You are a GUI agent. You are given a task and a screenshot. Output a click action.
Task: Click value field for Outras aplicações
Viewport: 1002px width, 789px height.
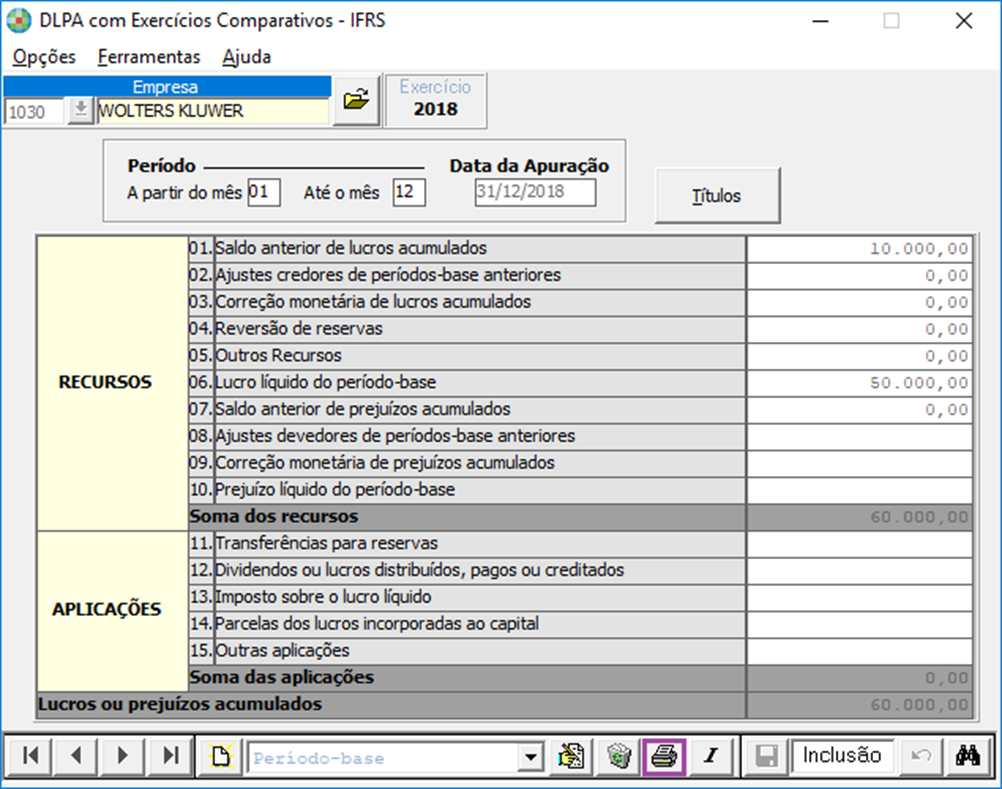click(859, 651)
